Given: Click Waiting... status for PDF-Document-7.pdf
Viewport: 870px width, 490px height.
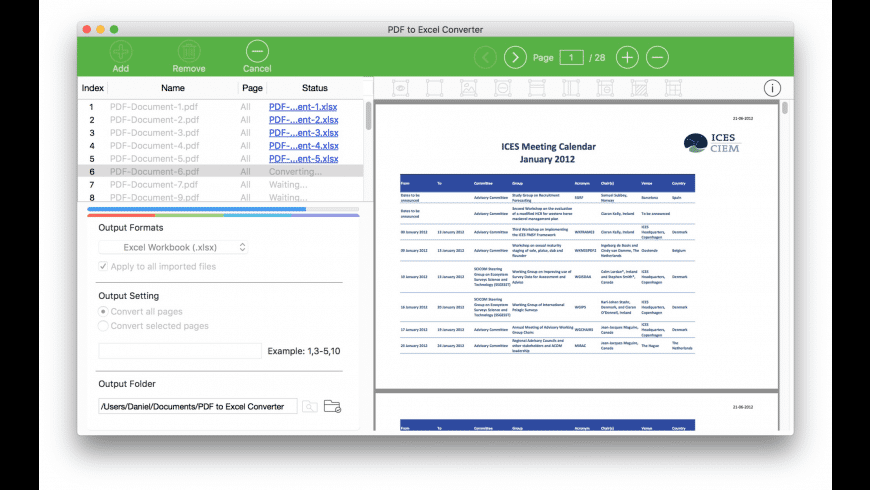Looking at the screenshot, I should tap(288, 184).
